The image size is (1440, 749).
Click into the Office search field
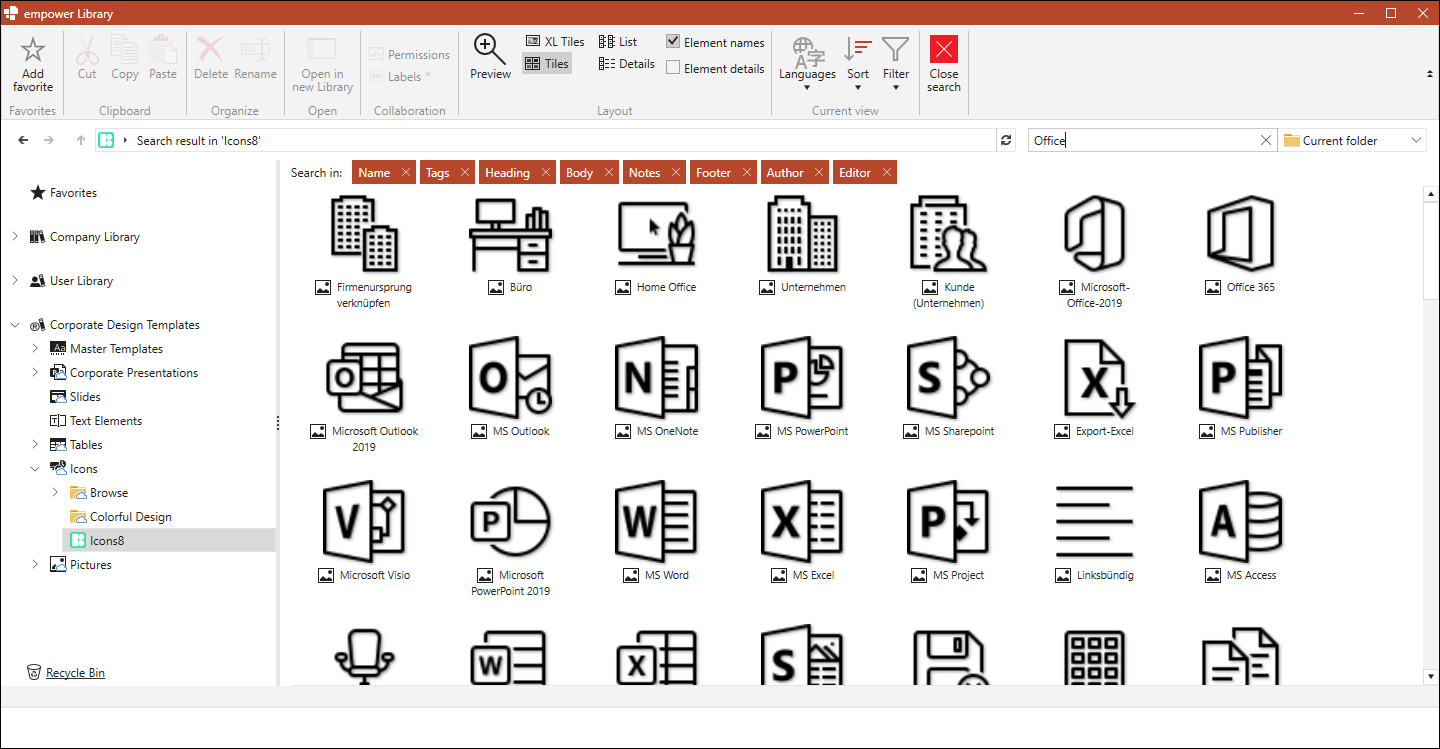1143,141
